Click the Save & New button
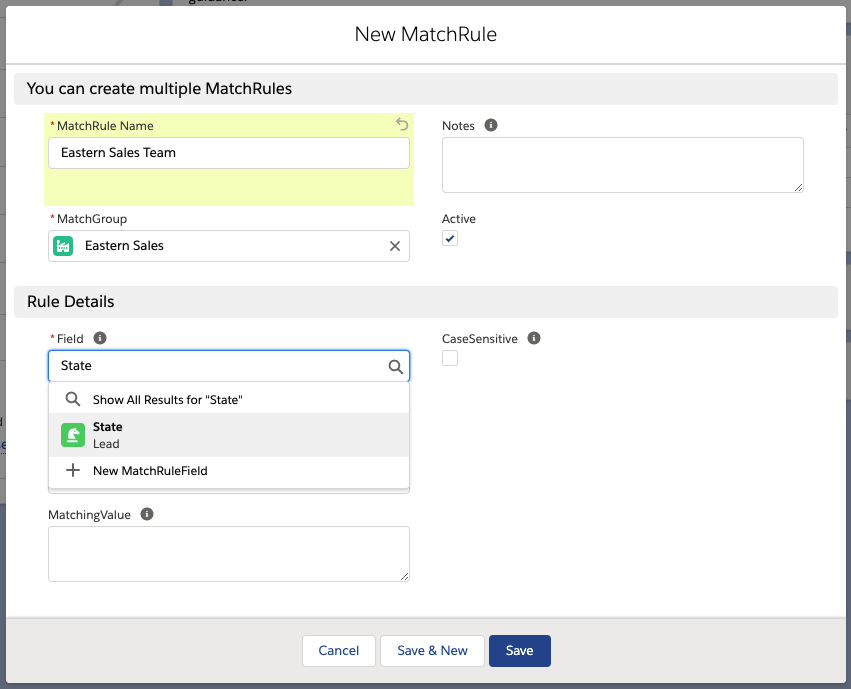The image size is (851, 689). coord(432,650)
